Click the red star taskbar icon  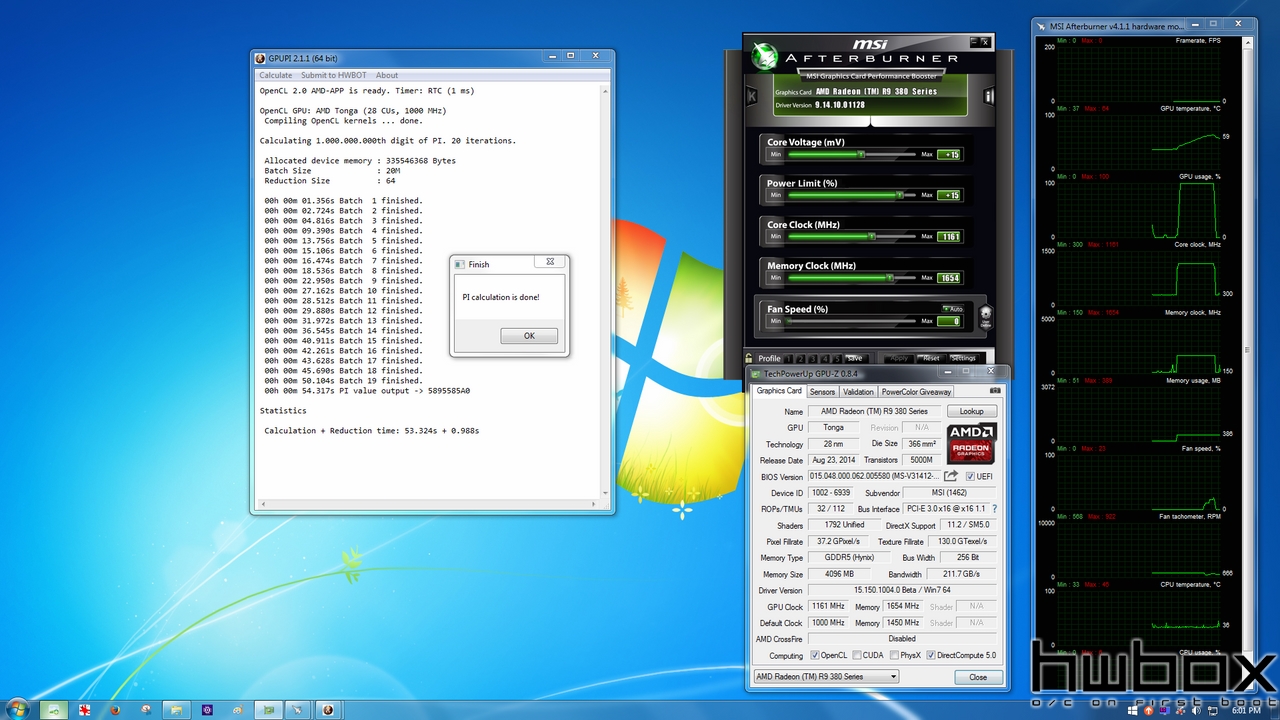tap(85, 709)
